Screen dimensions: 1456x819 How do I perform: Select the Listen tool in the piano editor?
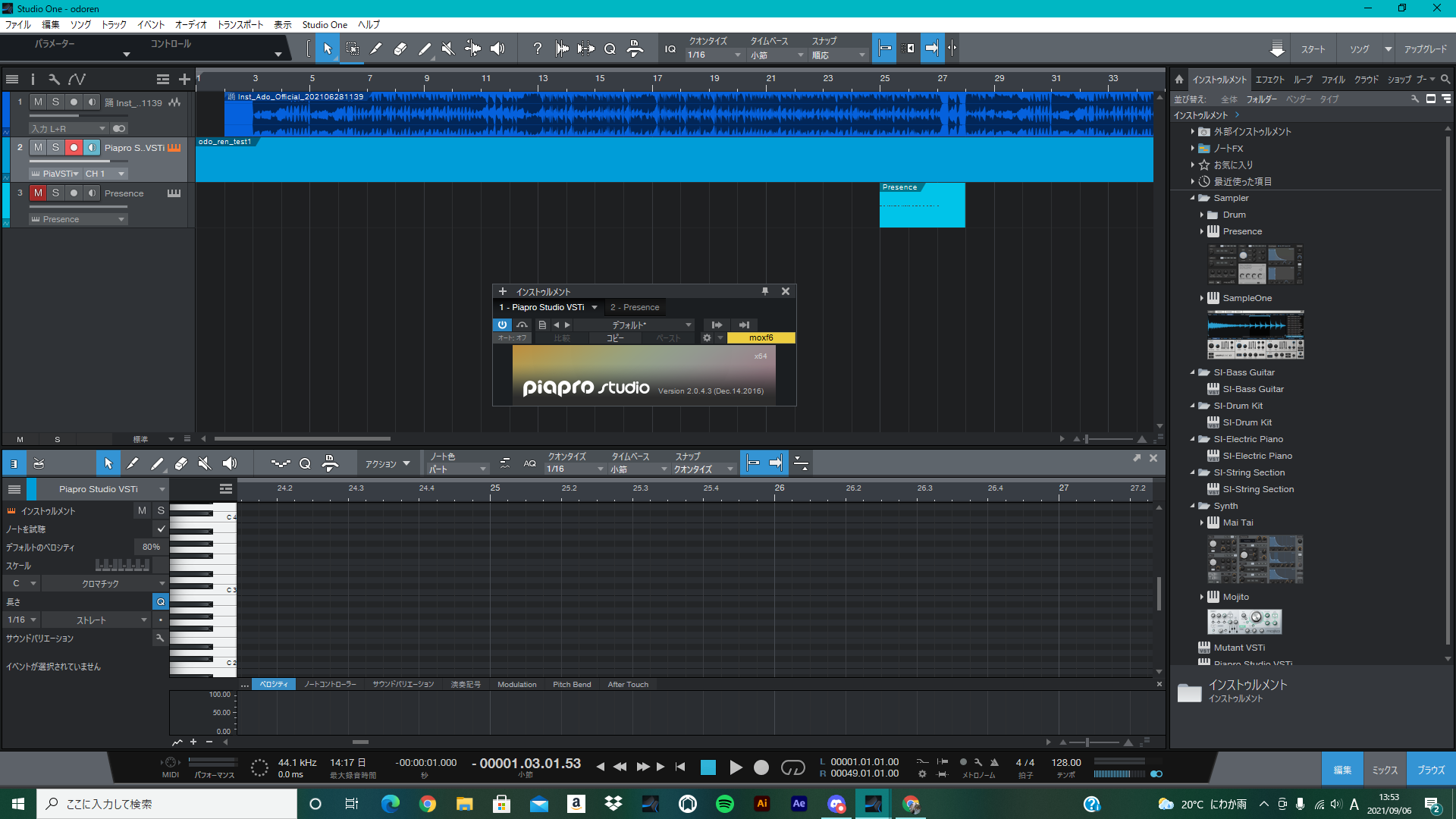tap(230, 463)
